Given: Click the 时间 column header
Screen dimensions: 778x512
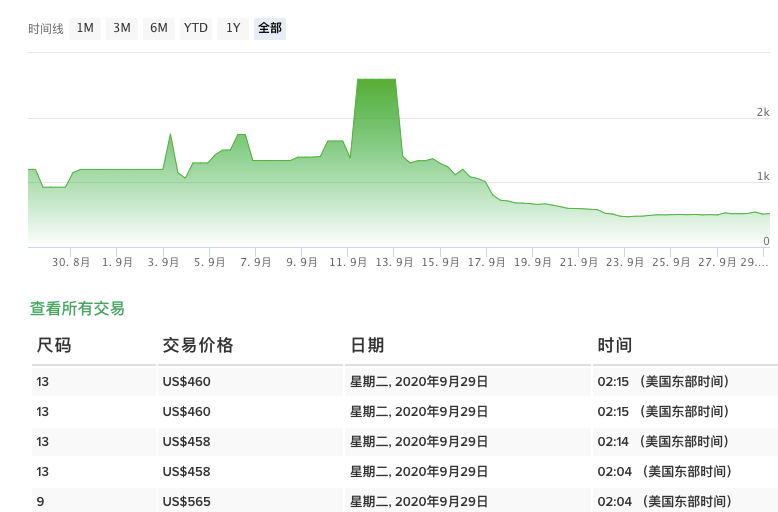Looking at the screenshot, I should (615, 345).
